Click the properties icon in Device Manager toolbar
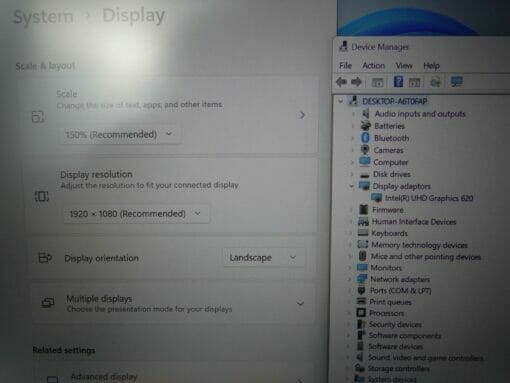 pos(377,82)
